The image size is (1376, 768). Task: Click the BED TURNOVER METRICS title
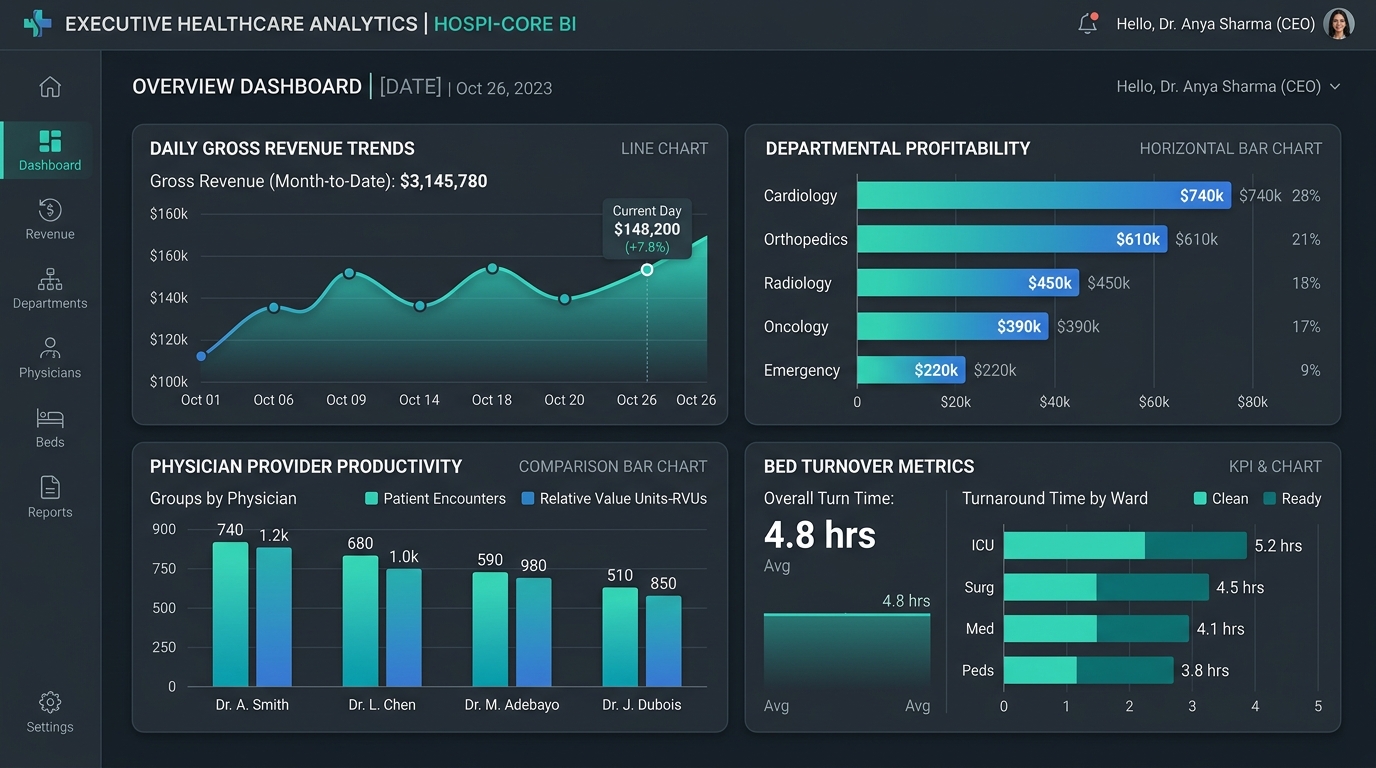(x=869, y=466)
